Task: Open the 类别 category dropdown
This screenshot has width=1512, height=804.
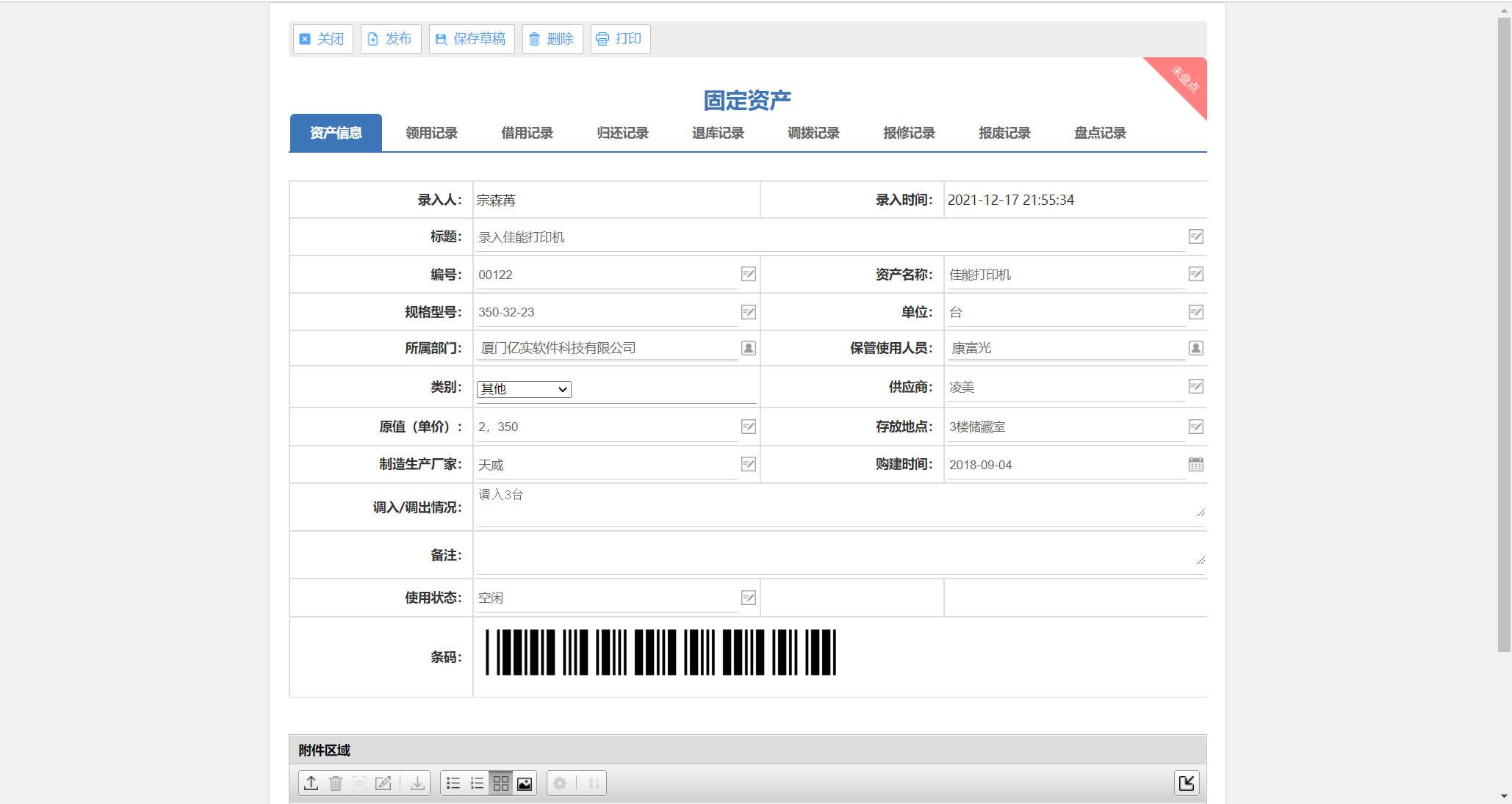Action: (x=524, y=389)
